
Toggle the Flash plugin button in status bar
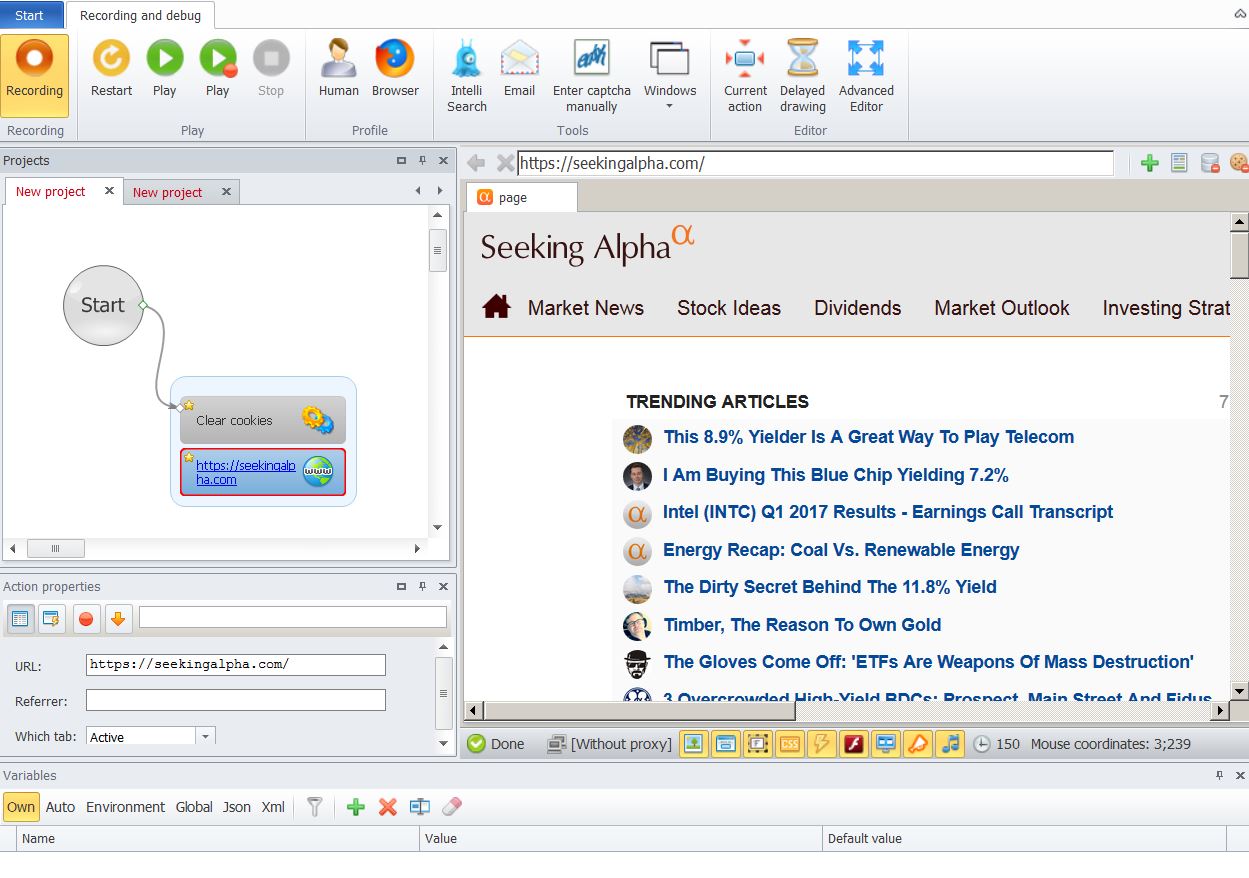(x=853, y=744)
